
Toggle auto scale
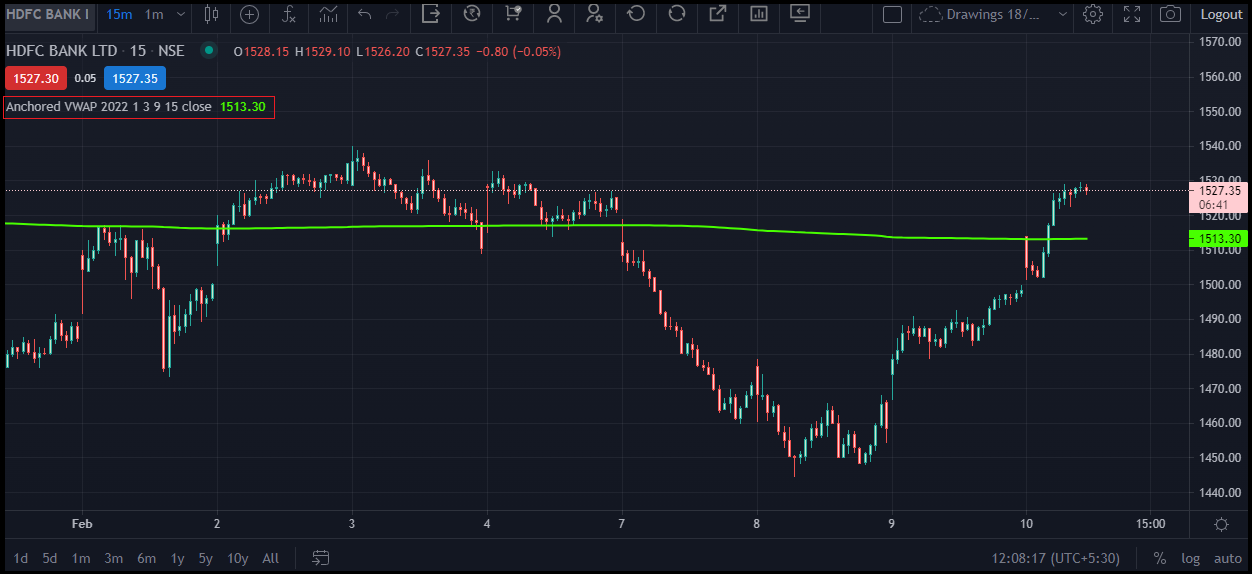click(x=1227, y=558)
